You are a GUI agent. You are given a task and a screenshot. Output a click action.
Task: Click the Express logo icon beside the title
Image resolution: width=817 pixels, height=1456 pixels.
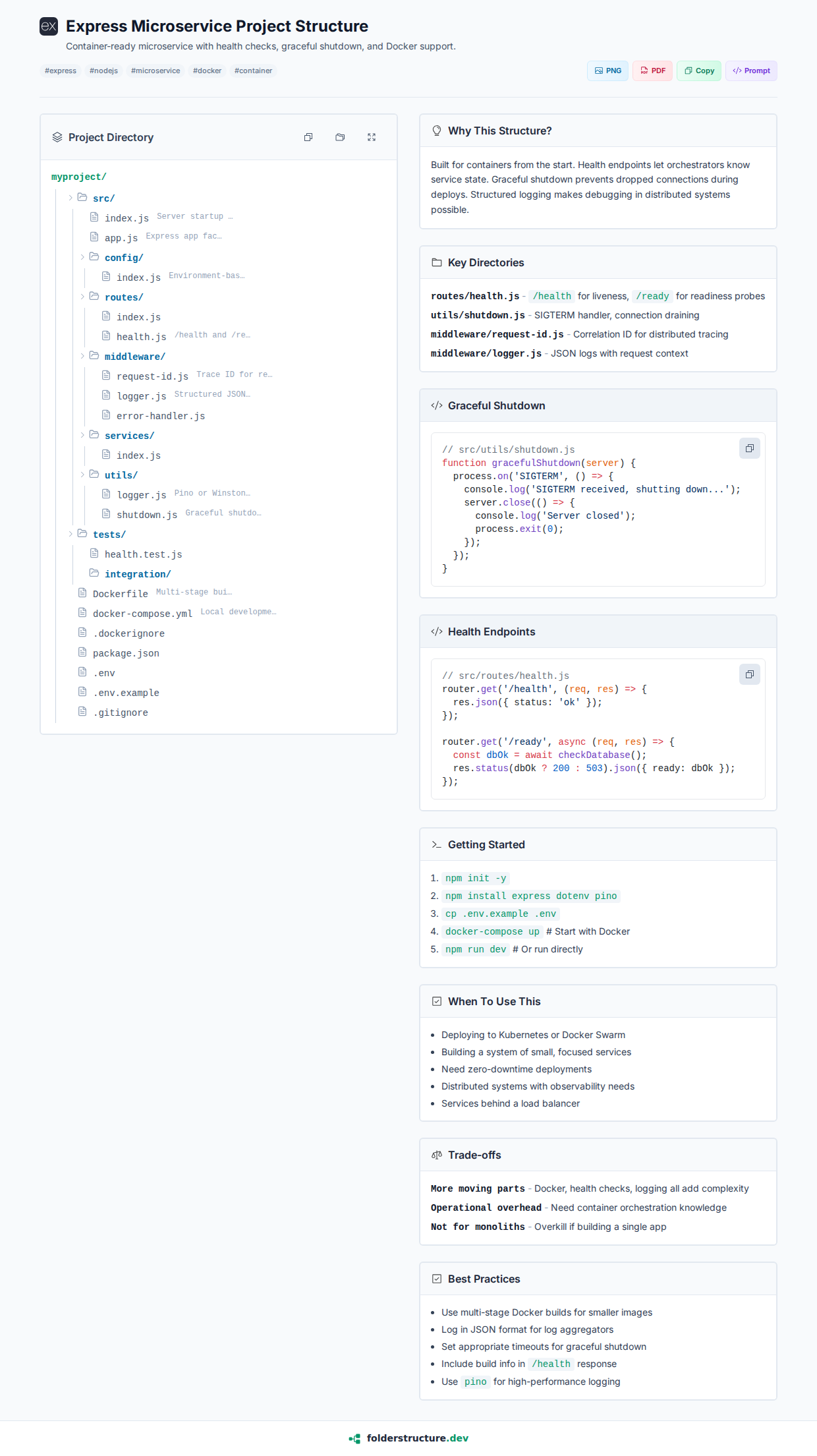click(x=49, y=26)
